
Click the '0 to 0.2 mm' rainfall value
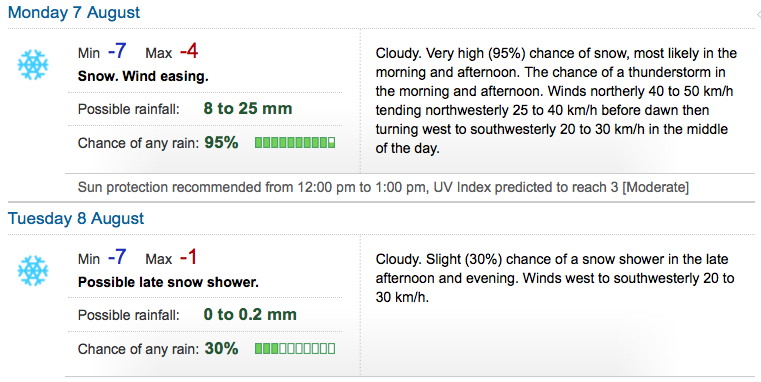pyautogui.click(x=250, y=314)
